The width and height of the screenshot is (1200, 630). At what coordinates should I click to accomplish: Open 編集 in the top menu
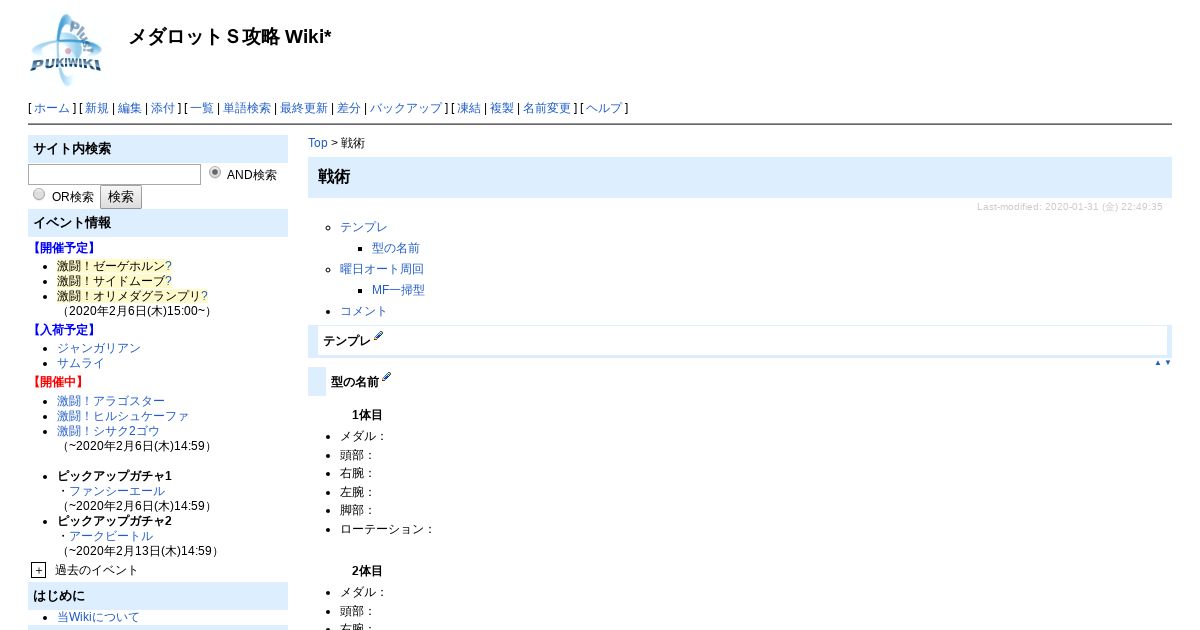(x=129, y=108)
